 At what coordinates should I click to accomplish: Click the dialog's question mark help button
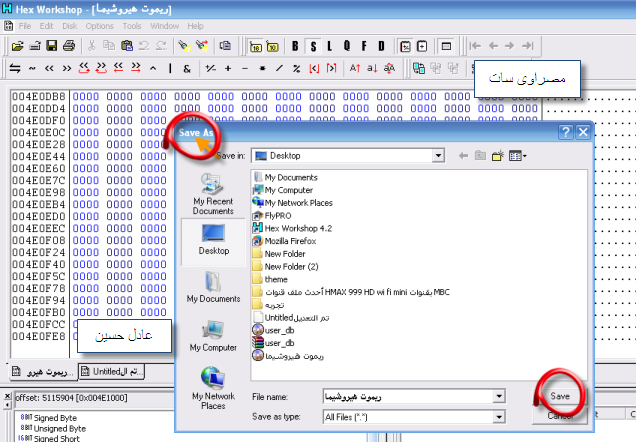point(565,132)
